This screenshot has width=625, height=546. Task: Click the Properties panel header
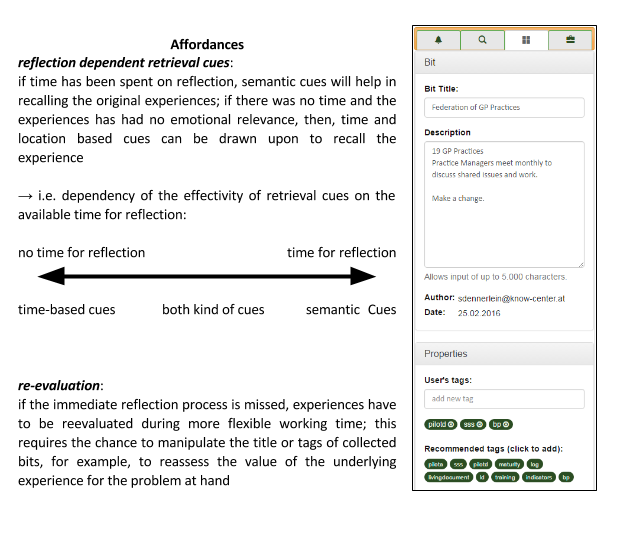click(504, 354)
